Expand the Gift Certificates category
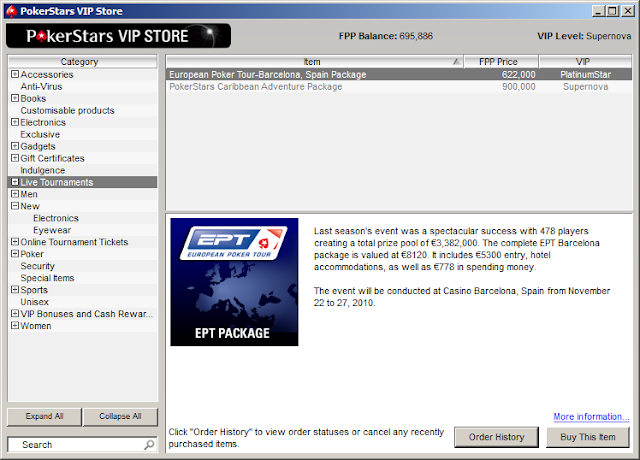The height and width of the screenshot is (460, 640). point(15,158)
